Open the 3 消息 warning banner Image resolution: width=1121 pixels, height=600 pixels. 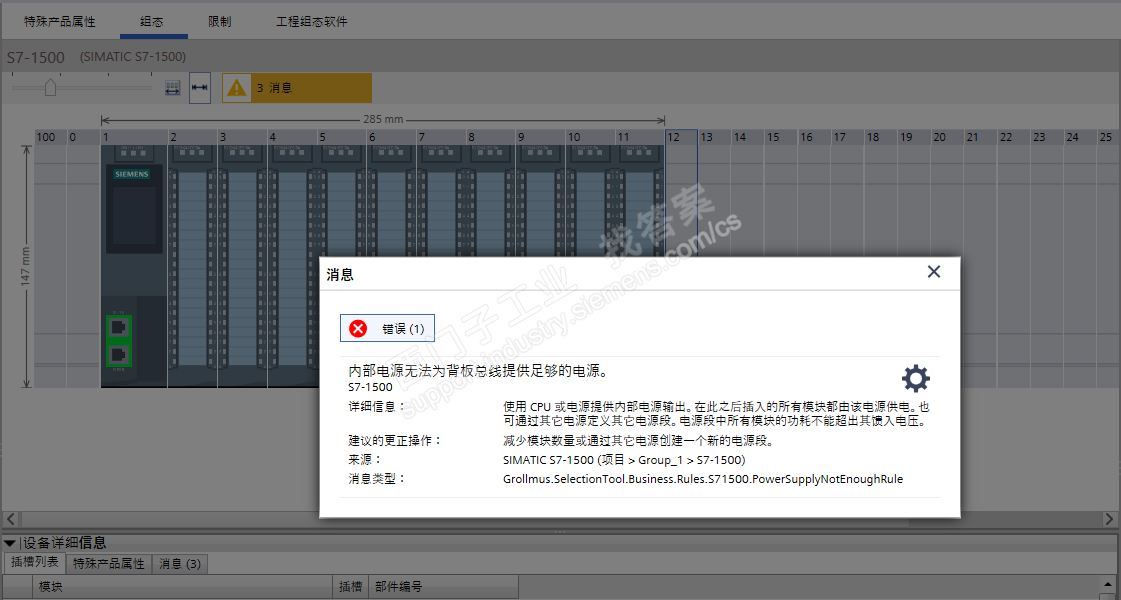pyautogui.click(x=297, y=88)
